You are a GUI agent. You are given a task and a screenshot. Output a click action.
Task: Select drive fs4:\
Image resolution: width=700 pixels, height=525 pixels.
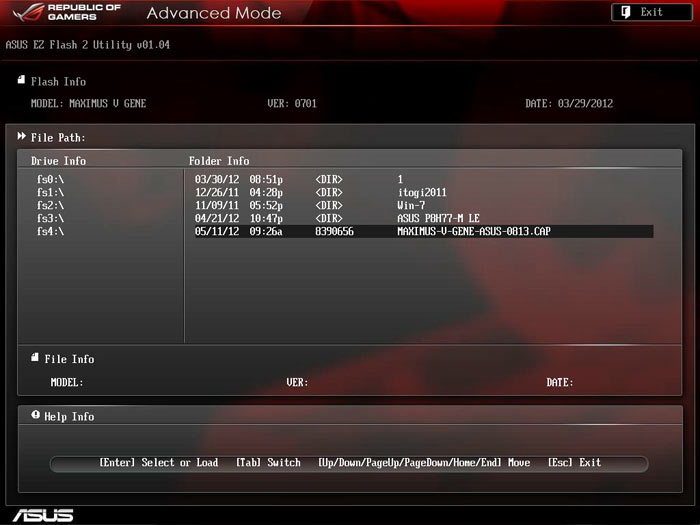(50, 231)
